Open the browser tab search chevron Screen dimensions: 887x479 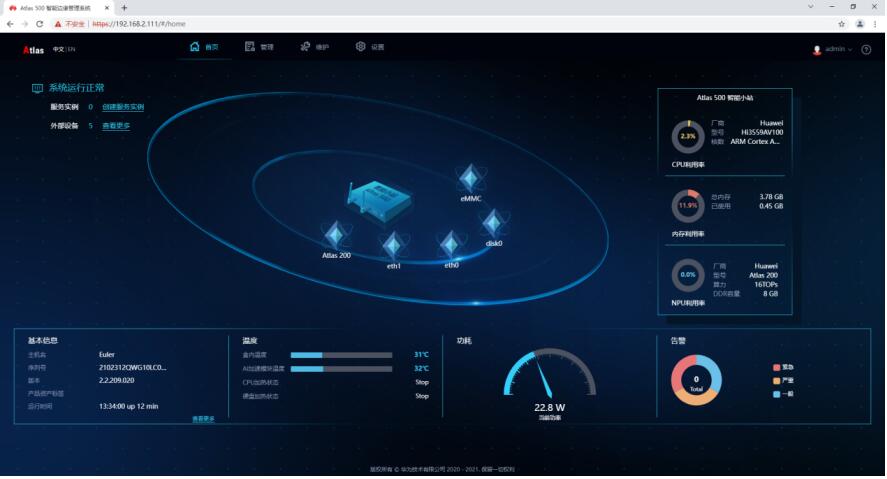(811, 7)
